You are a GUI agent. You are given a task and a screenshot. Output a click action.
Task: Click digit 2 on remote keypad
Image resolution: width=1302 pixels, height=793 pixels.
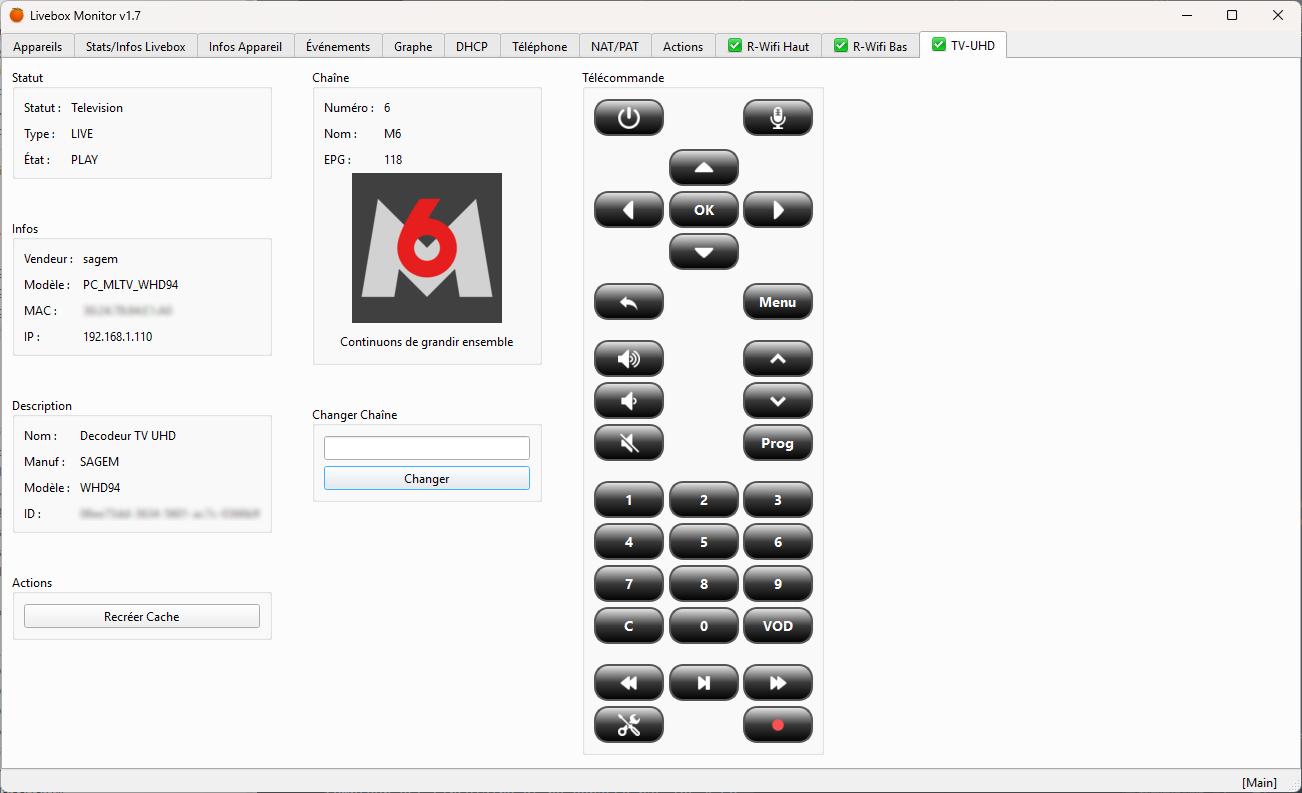point(704,500)
